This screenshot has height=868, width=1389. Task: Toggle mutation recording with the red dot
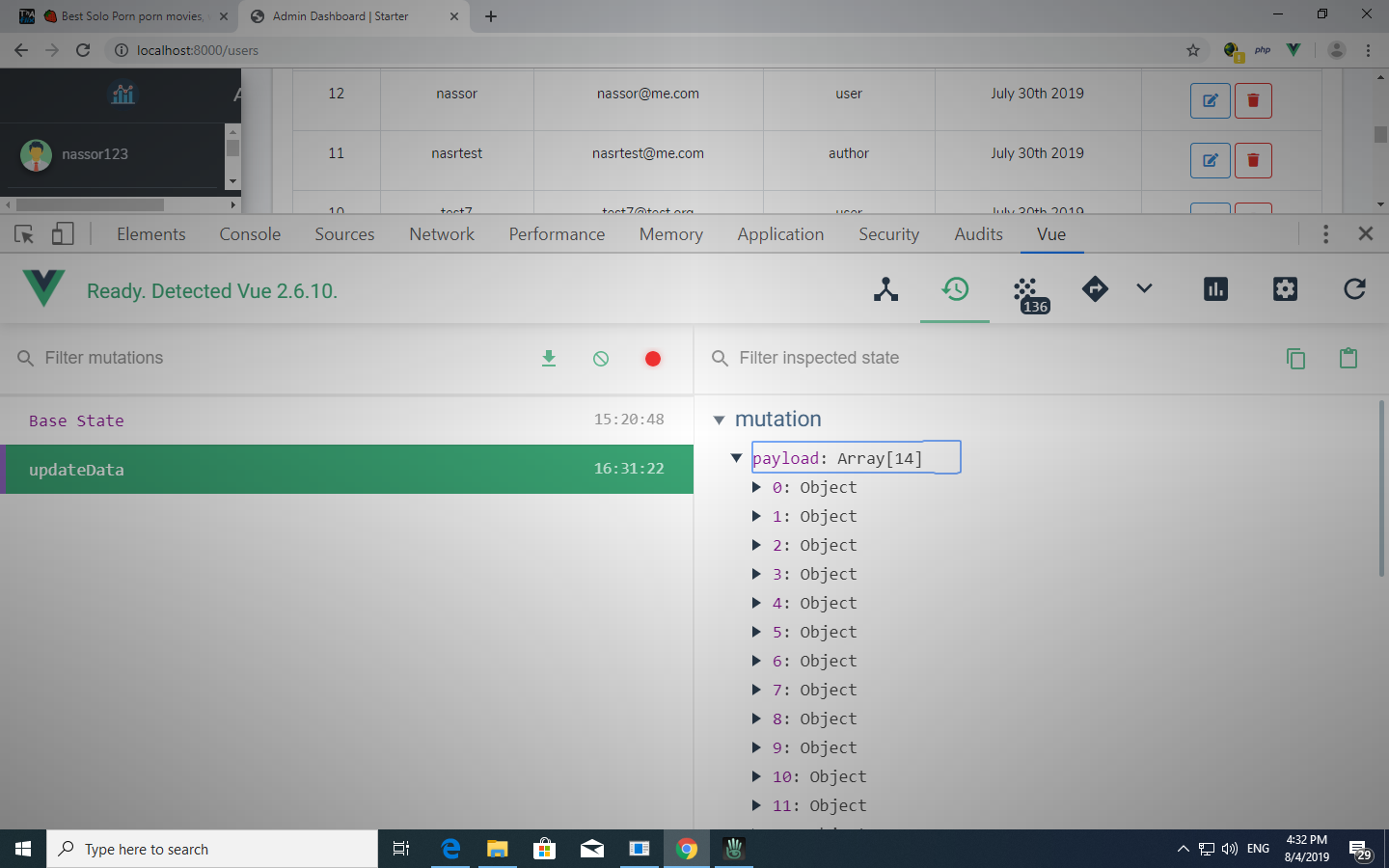point(652,358)
